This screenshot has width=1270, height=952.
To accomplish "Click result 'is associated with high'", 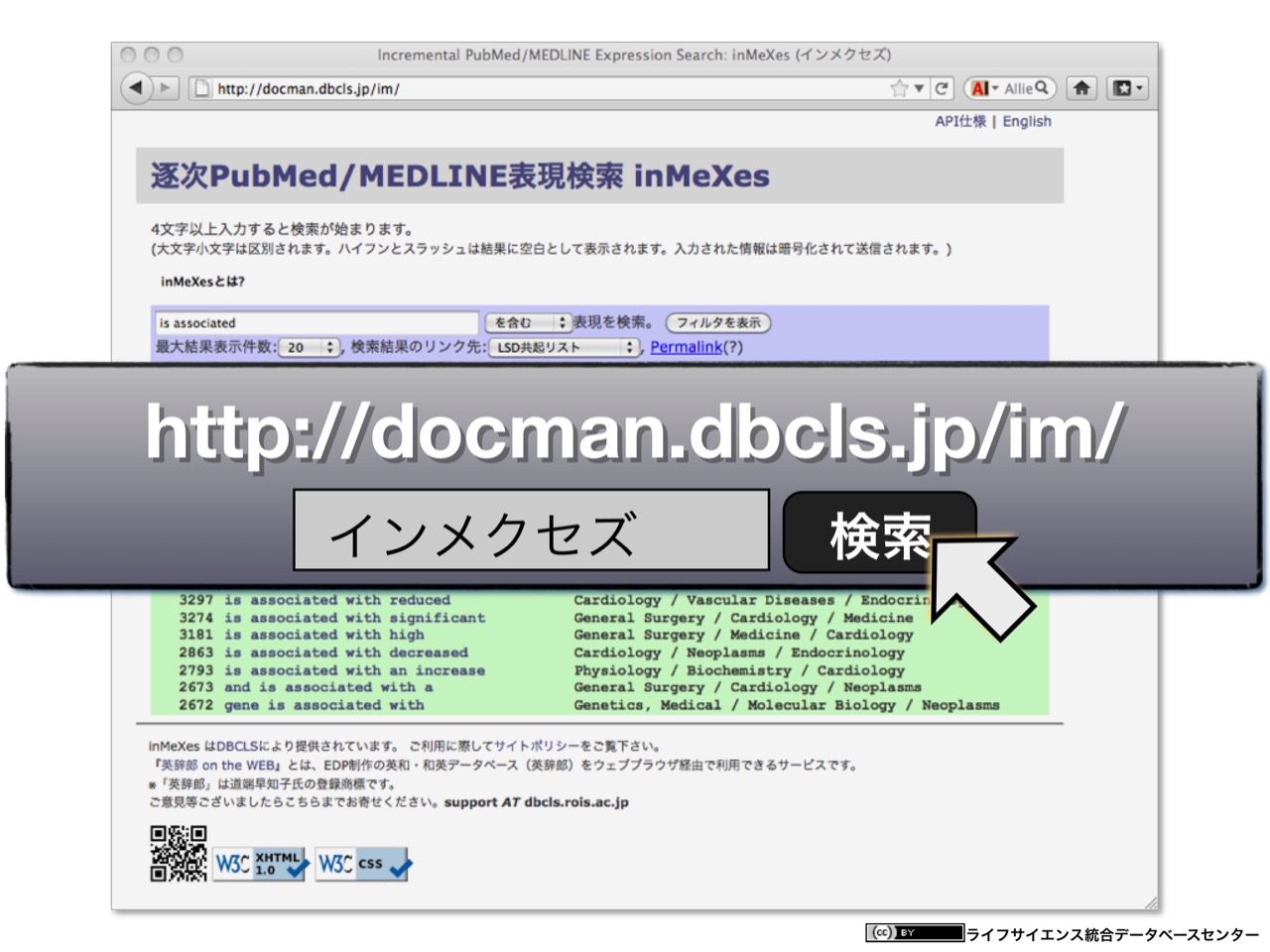I will [324, 635].
